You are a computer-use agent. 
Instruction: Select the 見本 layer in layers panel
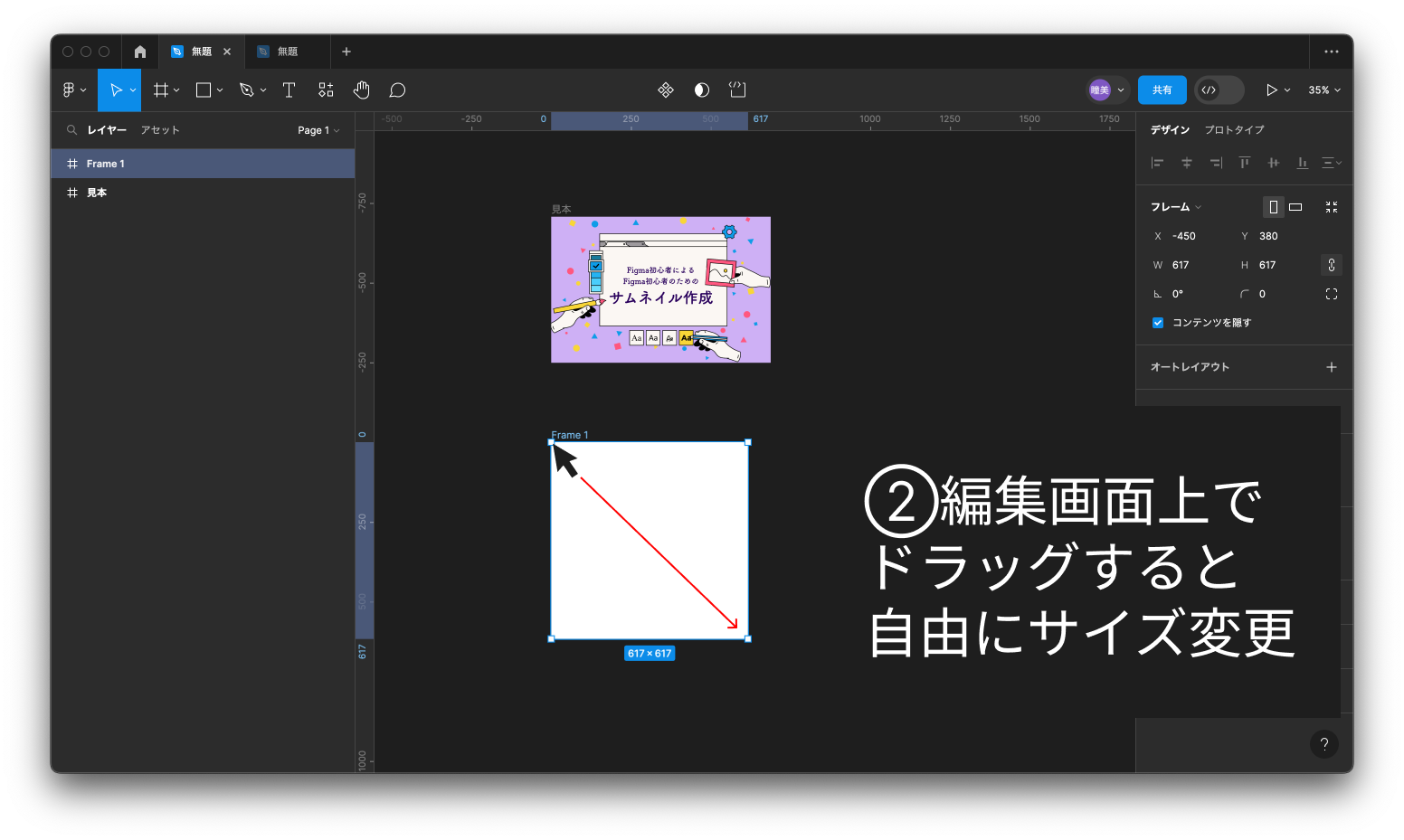click(x=97, y=193)
